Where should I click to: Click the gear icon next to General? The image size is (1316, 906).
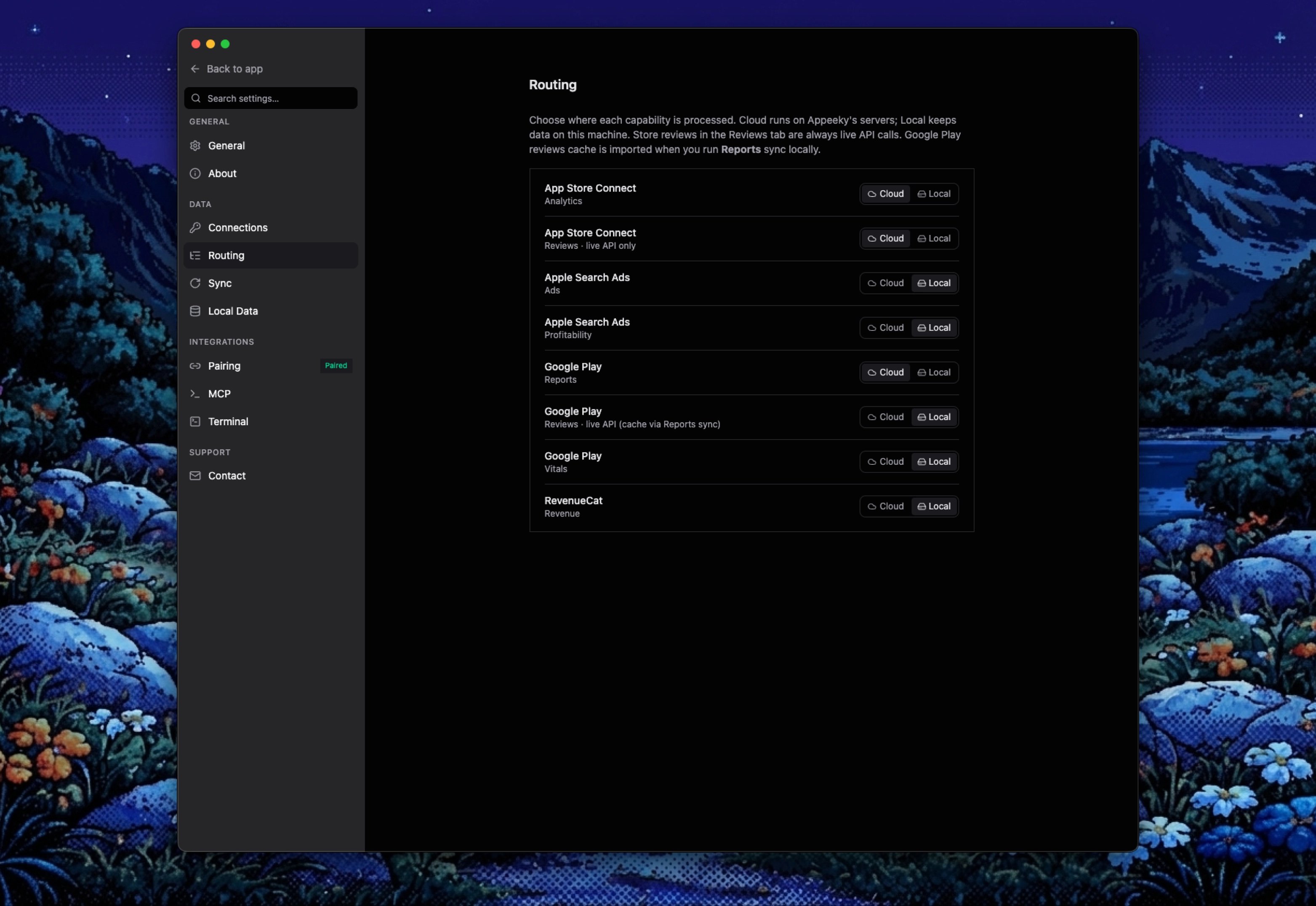click(x=195, y=146)
